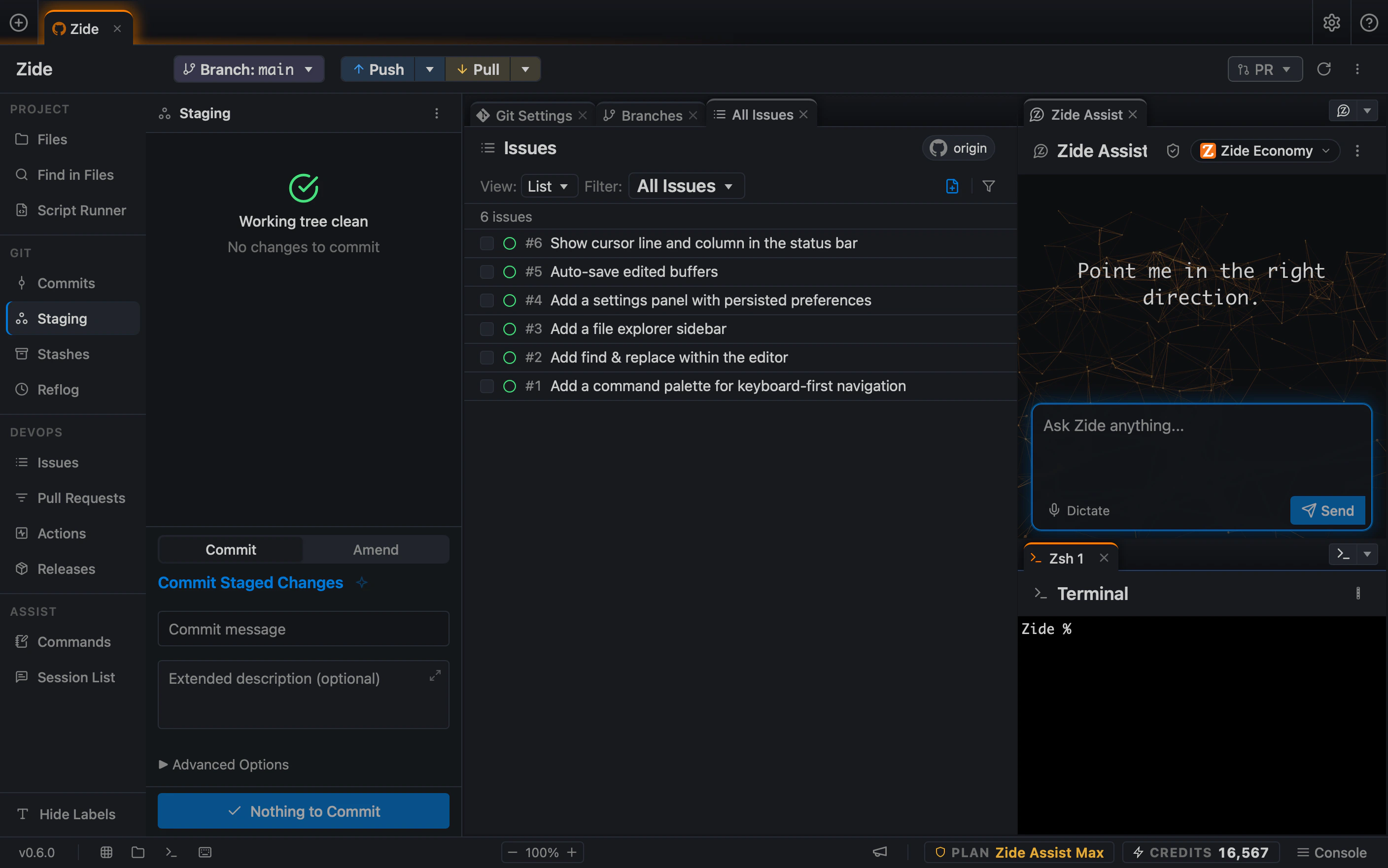Click the folder icon in status bar
Screen dimensions: 1388x868
pos(138,852)
